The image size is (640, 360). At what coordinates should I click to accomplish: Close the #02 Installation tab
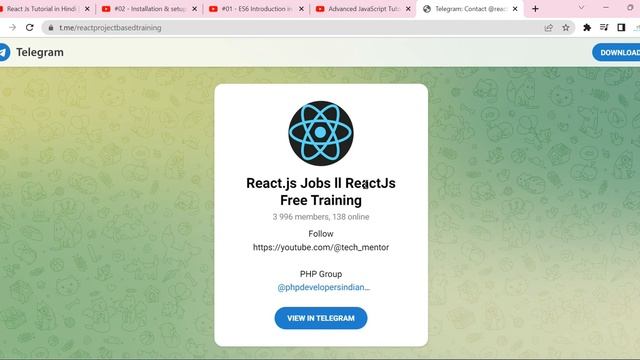click(x=194, y=9)
